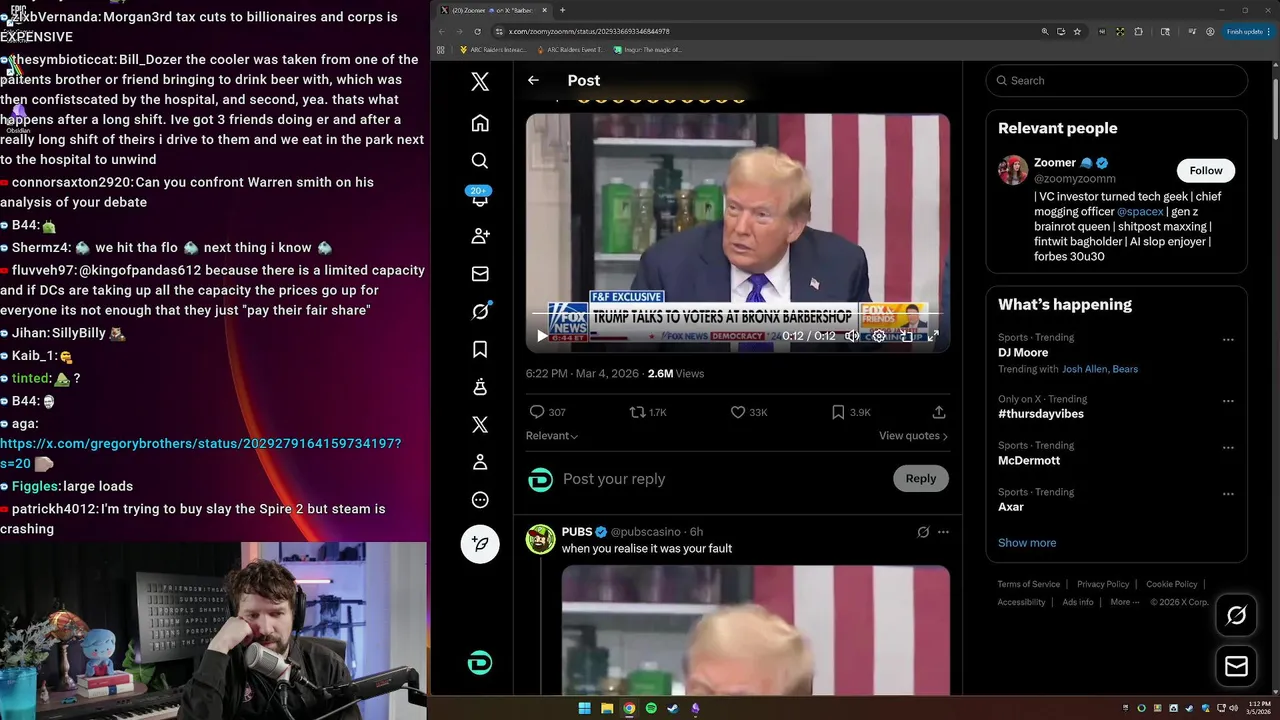
Task: Click the Chrome address bar URL
Action: tap(589, 31)
